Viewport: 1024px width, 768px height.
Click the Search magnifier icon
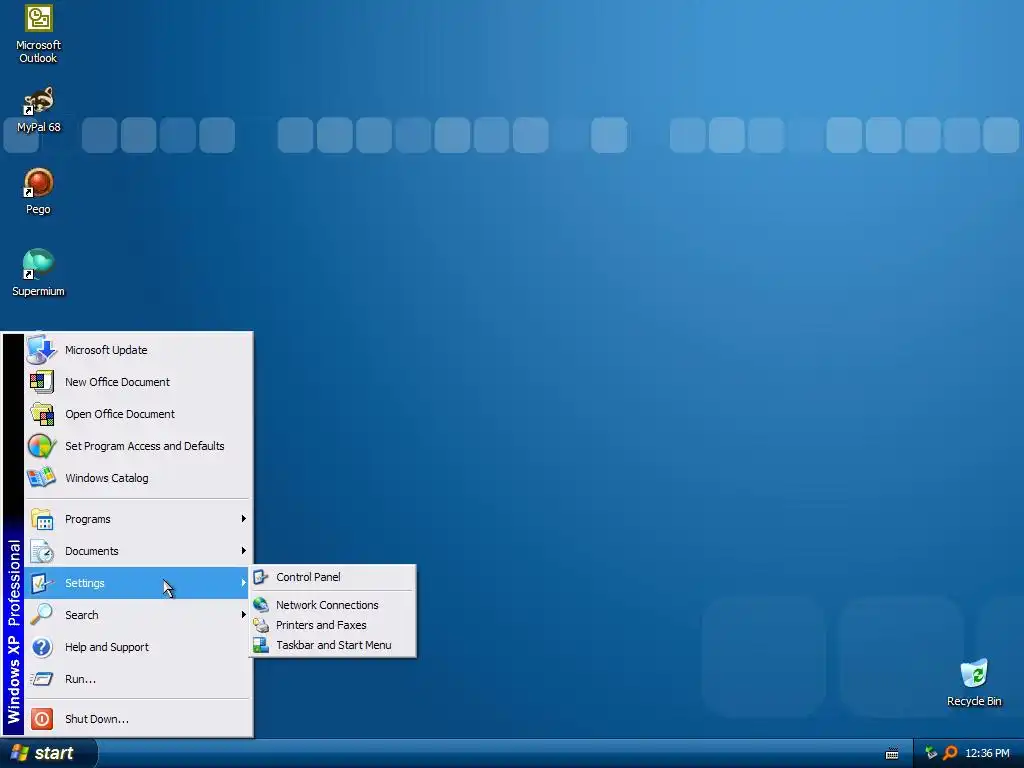pyautogui.click(x=42, y=615)
